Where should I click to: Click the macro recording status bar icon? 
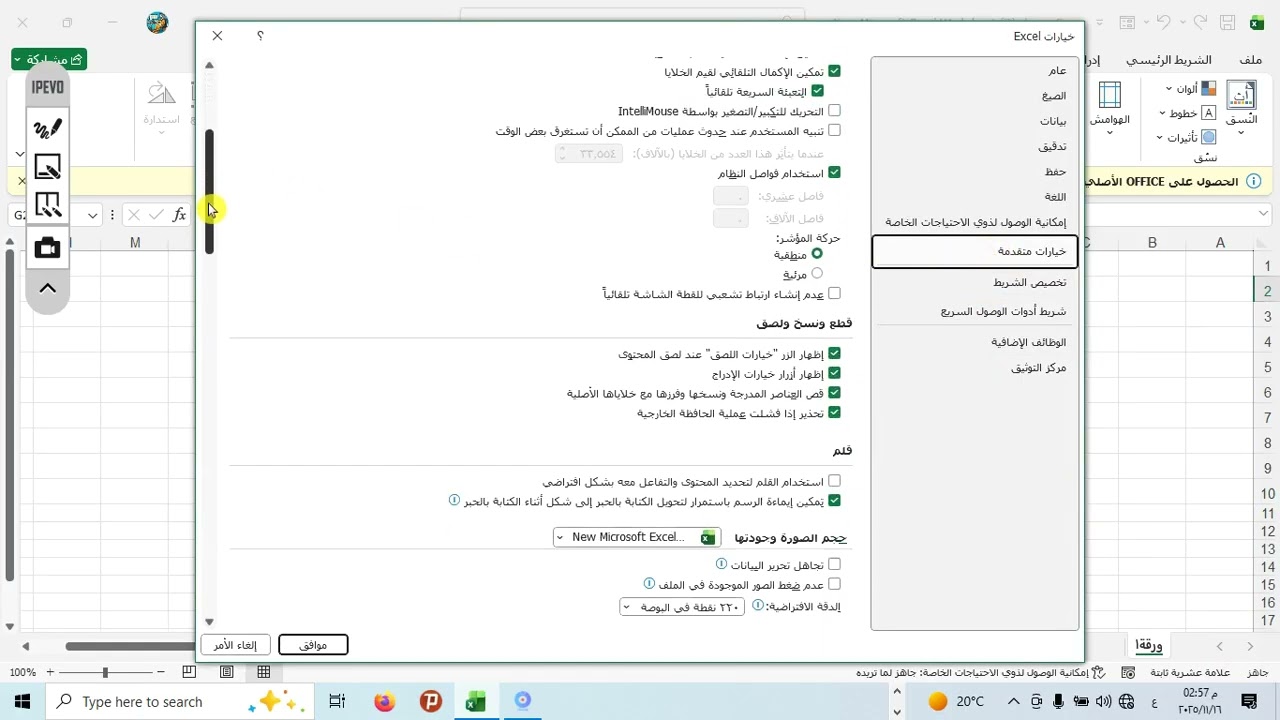[1128, 673]
